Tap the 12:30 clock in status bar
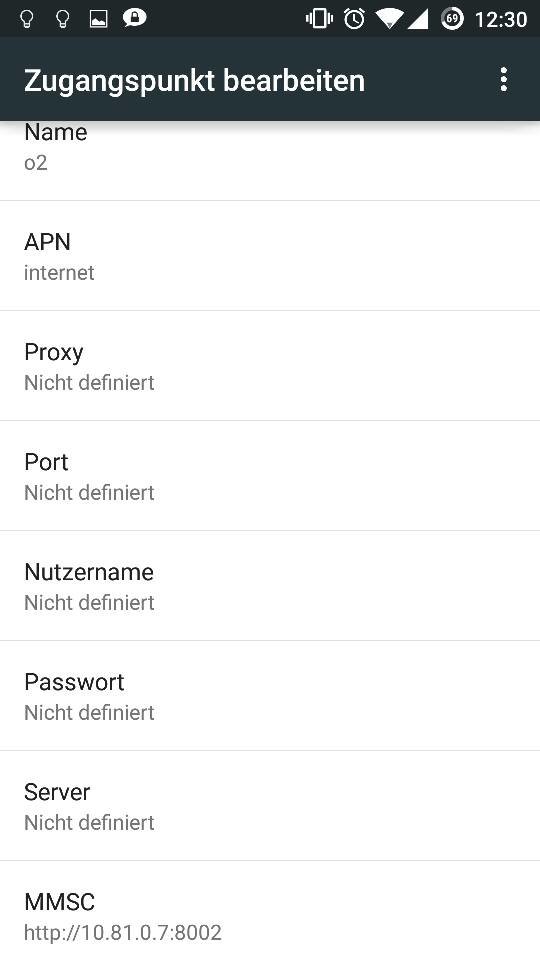Viewport: 540px width, 960px height. (501, 20)
